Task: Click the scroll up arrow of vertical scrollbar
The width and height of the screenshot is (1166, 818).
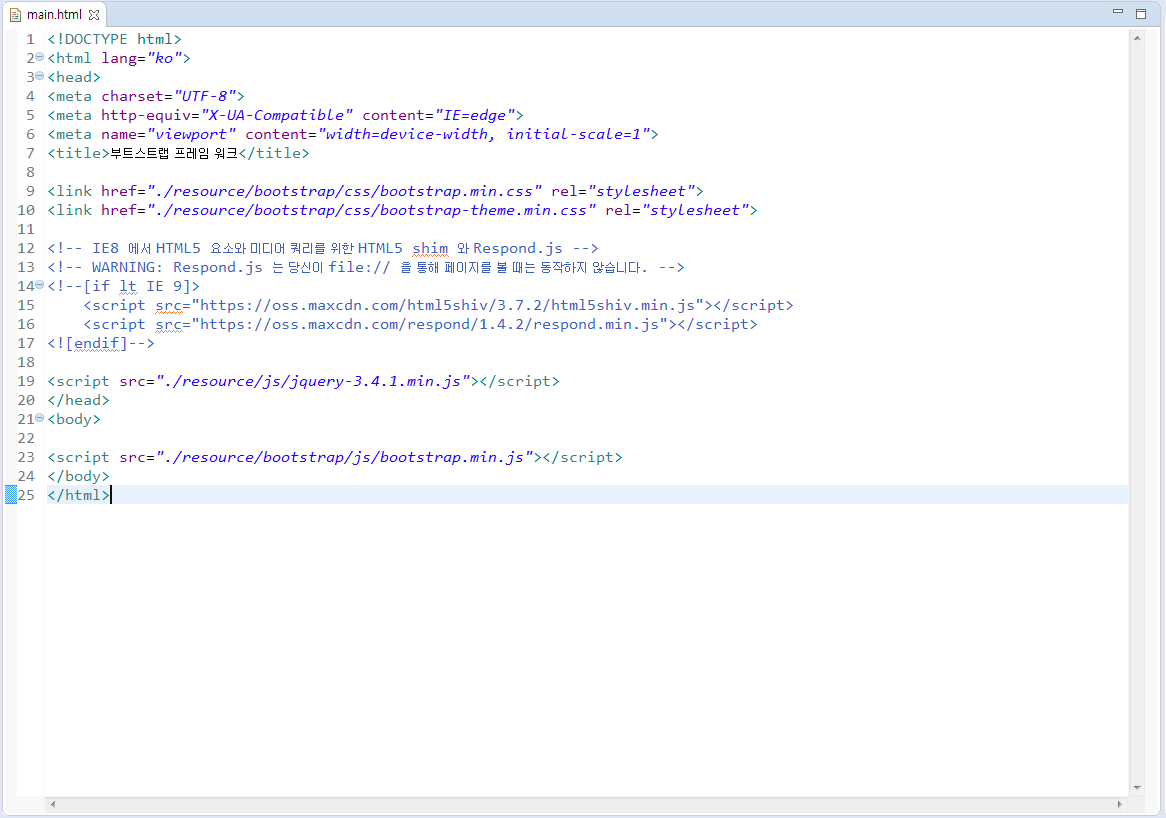Action: pos(1137,38)
